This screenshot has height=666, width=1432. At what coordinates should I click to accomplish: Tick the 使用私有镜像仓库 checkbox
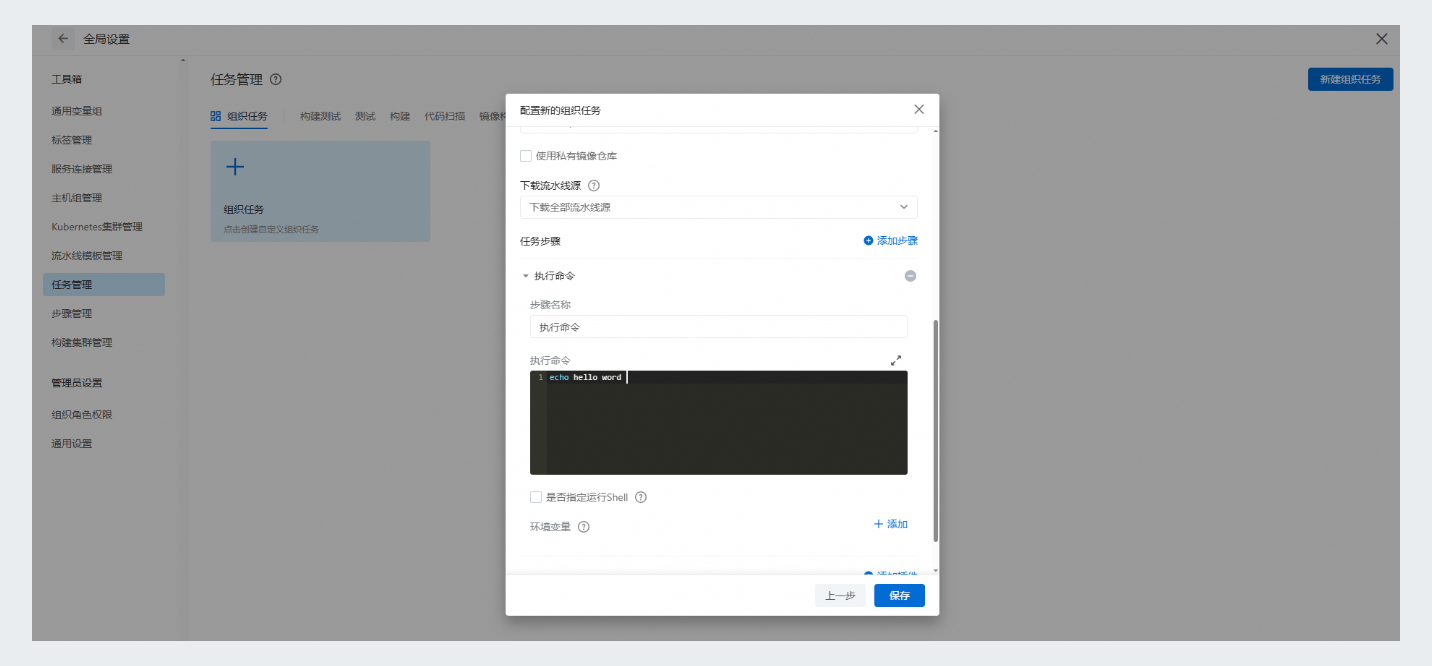(x=526, y=156)
